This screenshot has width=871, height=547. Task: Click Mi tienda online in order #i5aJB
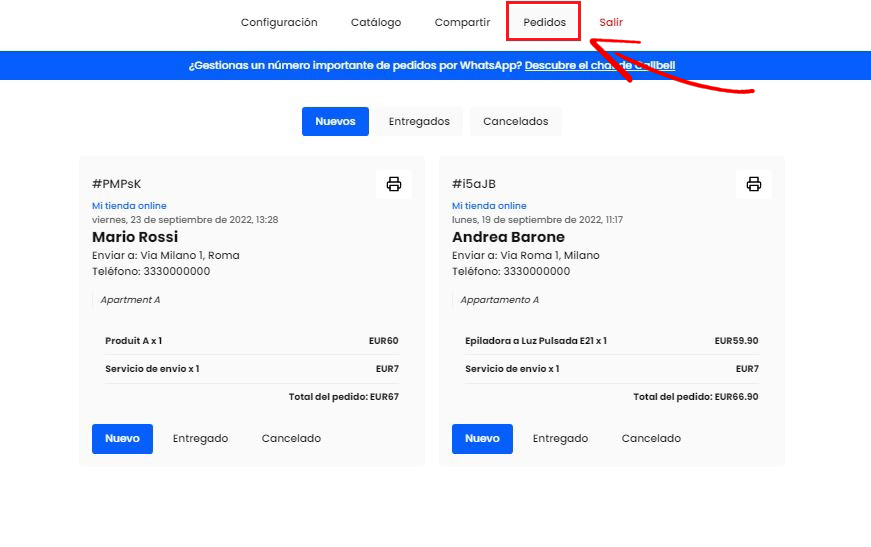point(489,206)
